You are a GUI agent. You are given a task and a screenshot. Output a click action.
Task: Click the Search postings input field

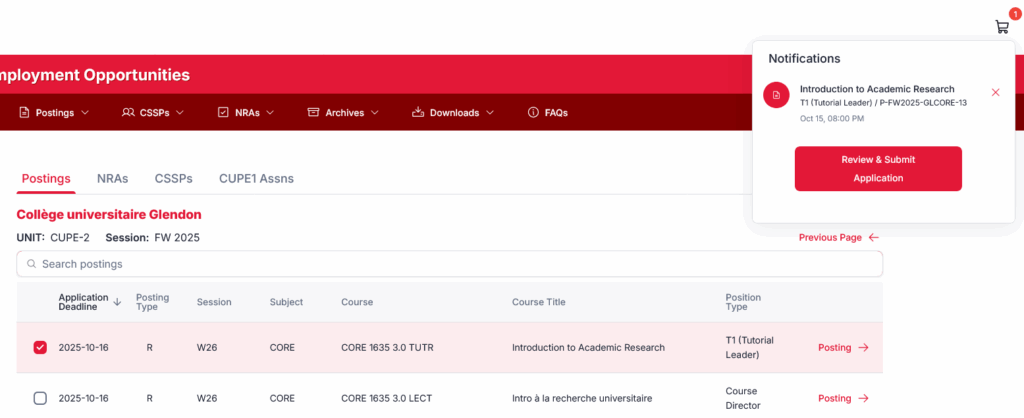[x=449, y=264]
